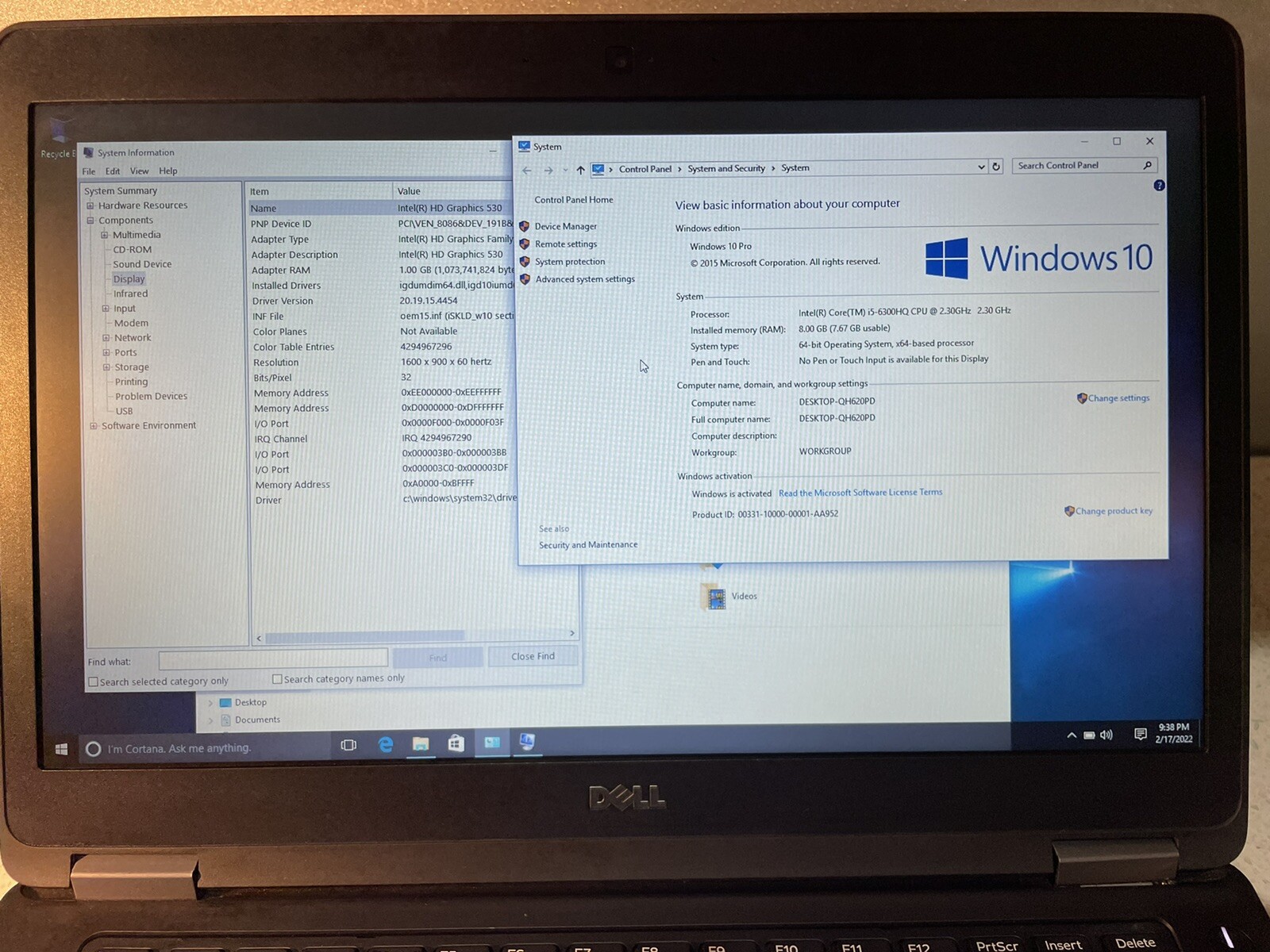Viewport: 1270px width, 952px height.
Task: Click the Close Find button
Action: pyautogui.click(x=533, y=656)
